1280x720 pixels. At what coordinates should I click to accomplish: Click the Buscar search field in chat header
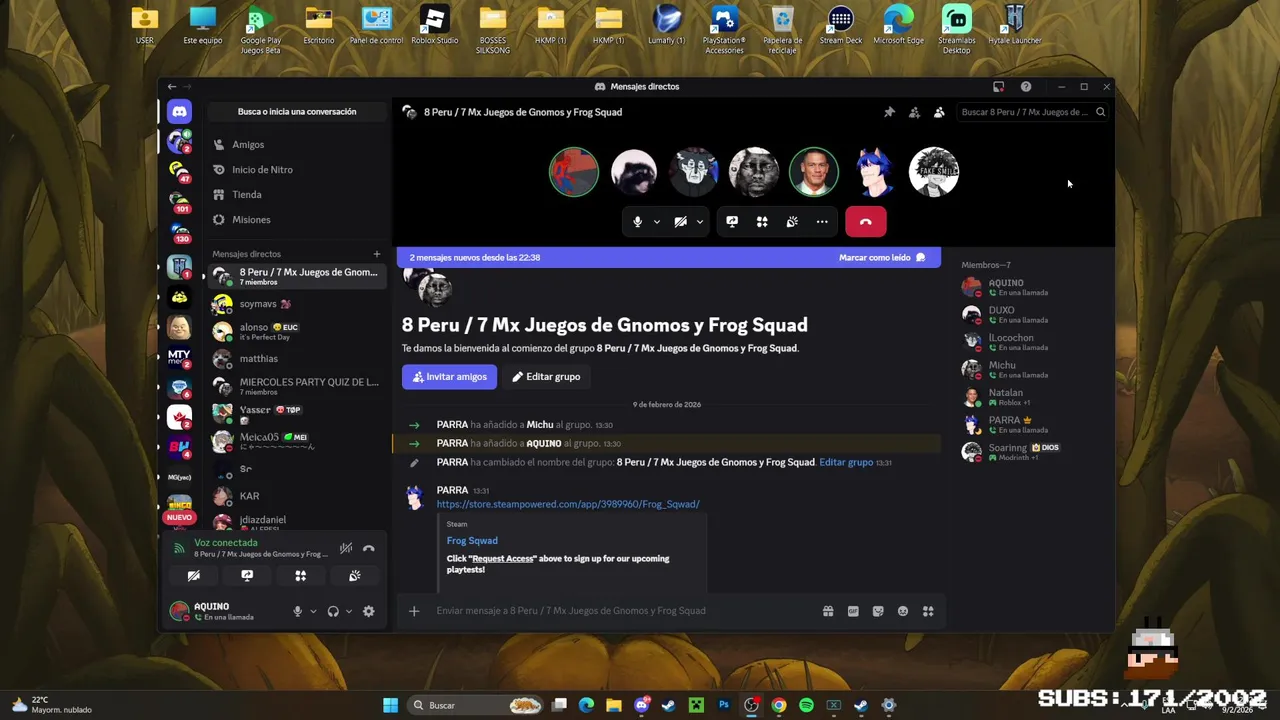tap(1033, 112)
